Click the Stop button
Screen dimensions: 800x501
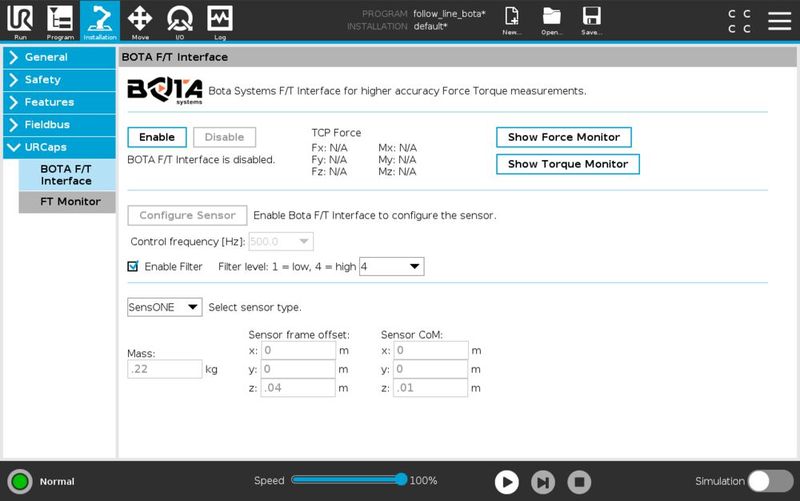pyautogui.click(x=579, y=482)
